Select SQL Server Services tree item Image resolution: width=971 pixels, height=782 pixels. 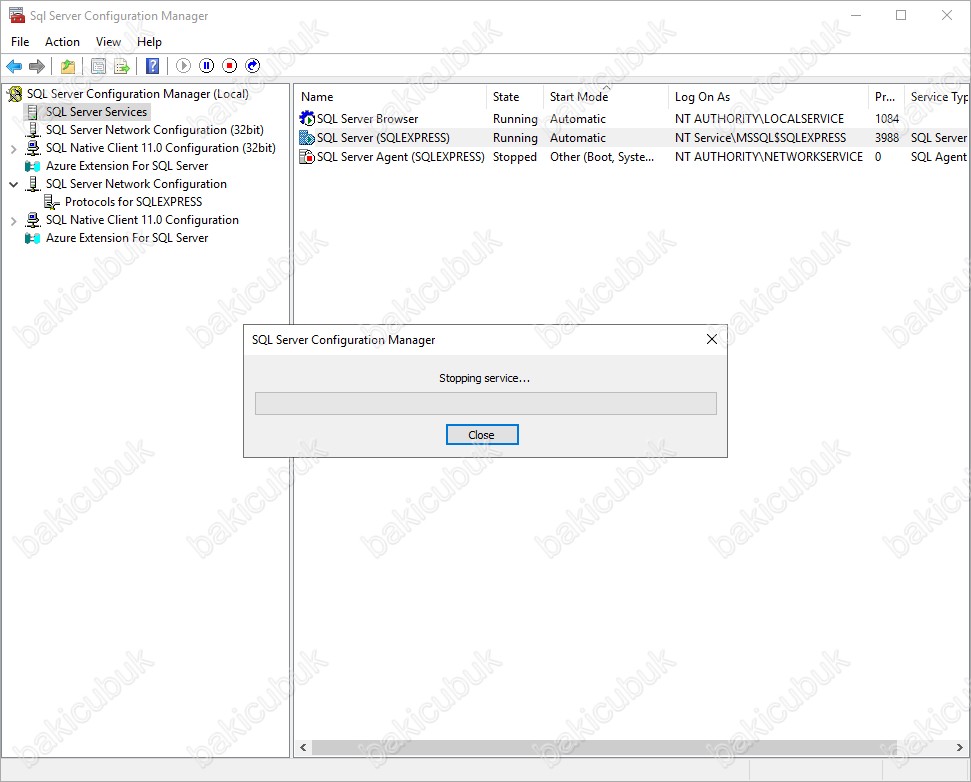click(x=97, y=112)
